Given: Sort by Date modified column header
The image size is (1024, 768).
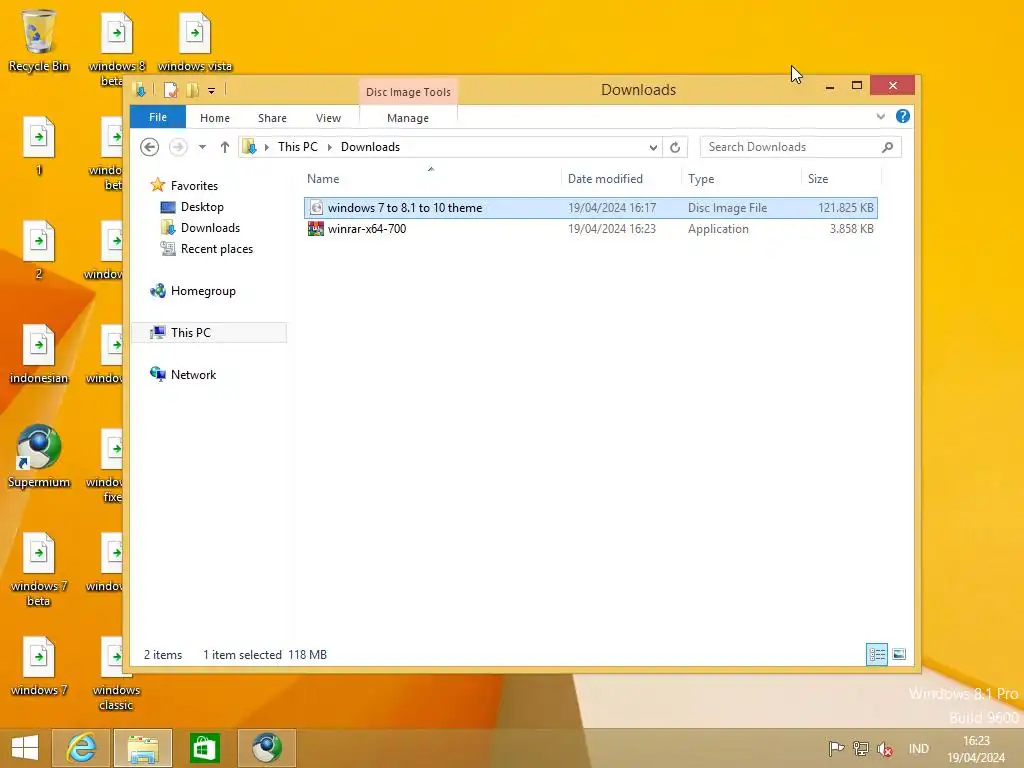Looking at the screenshot, I should [622, 178].
